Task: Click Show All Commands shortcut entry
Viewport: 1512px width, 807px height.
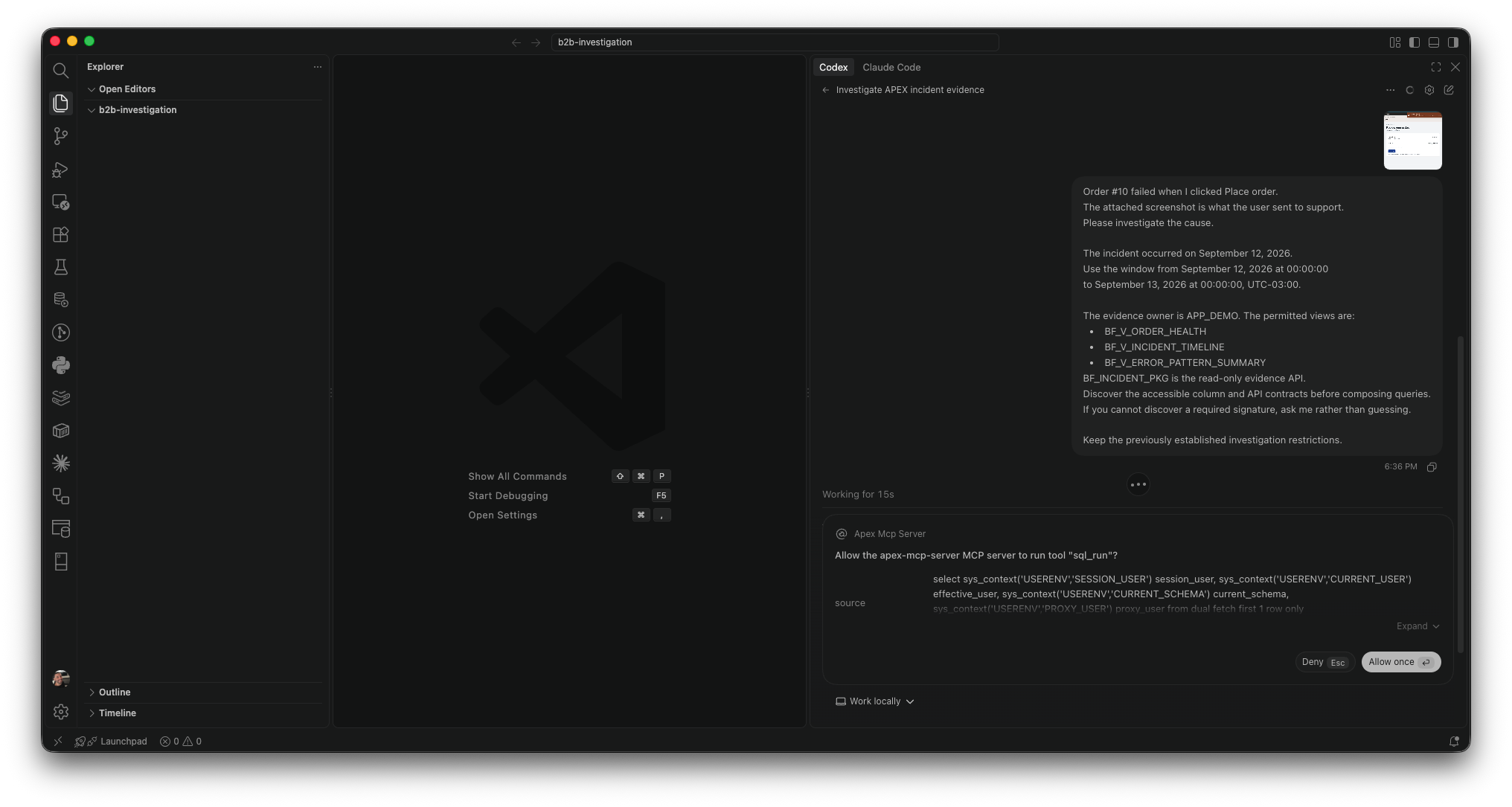Action: pyautogui.click(x=569, y=477)
